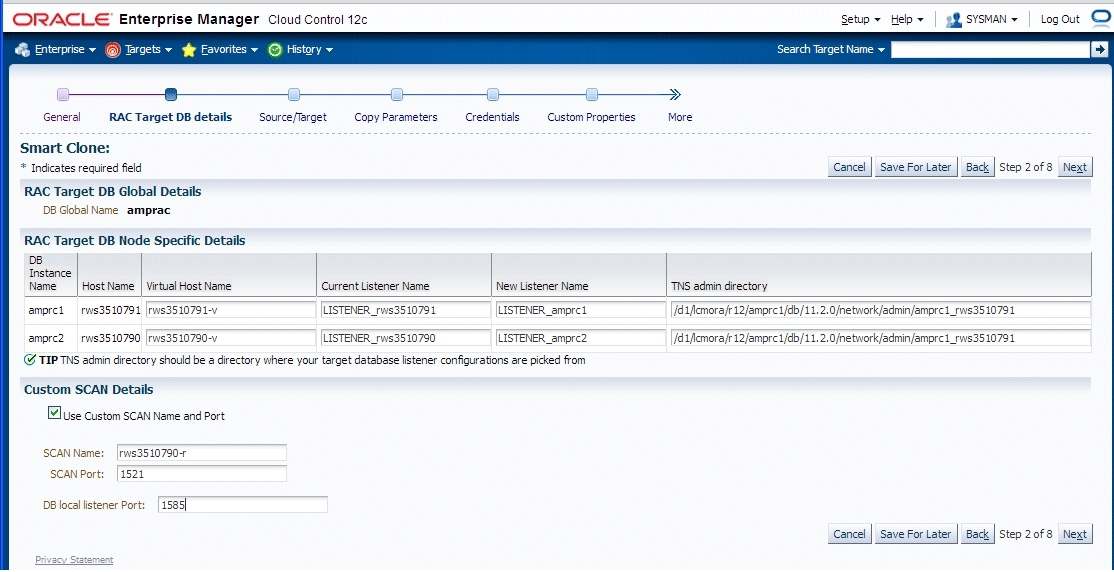This screenshot has height=572, width=1114.
Task: Select the Custom Properties step label
Action: (x=591, y=117)
